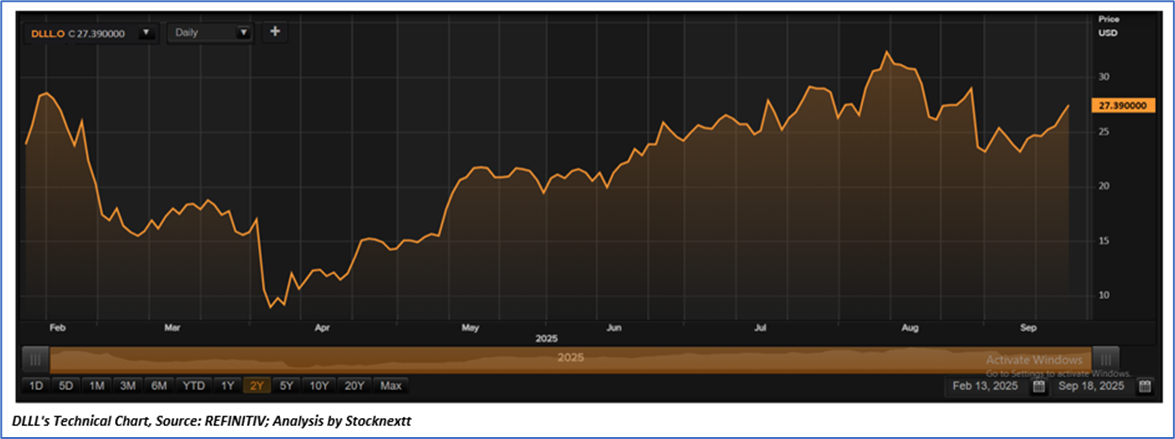The image size is (1175, 439).
Task: Open the calendar icon beside Feb 13, 2025
Action: click(1039, 387)
